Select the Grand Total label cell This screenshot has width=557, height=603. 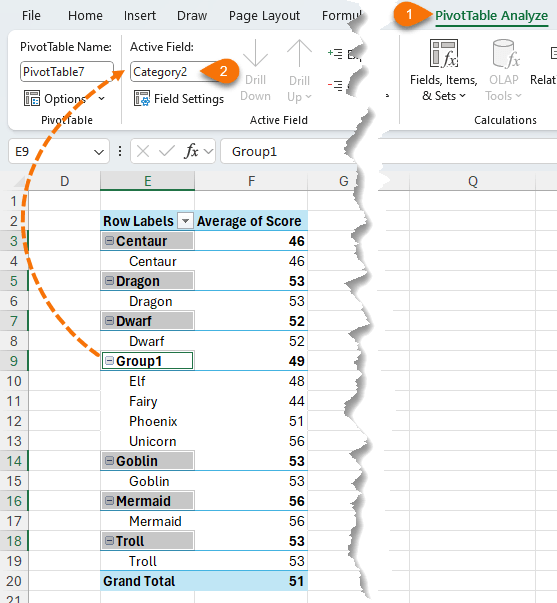click(147, 581)
